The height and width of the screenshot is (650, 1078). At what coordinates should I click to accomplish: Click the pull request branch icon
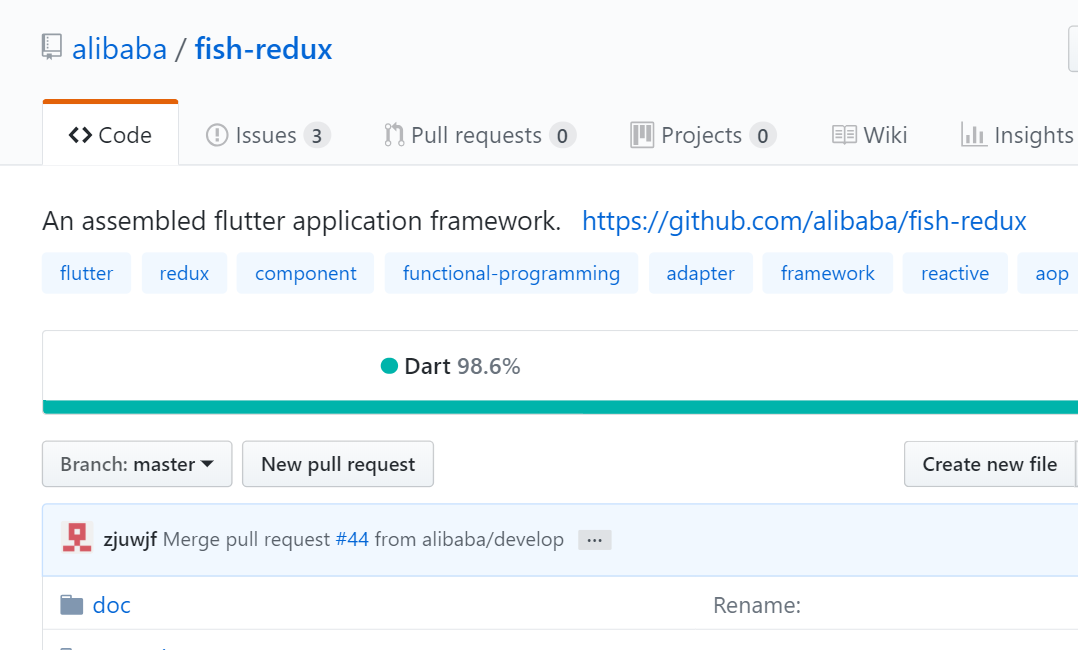click(392, 134)
